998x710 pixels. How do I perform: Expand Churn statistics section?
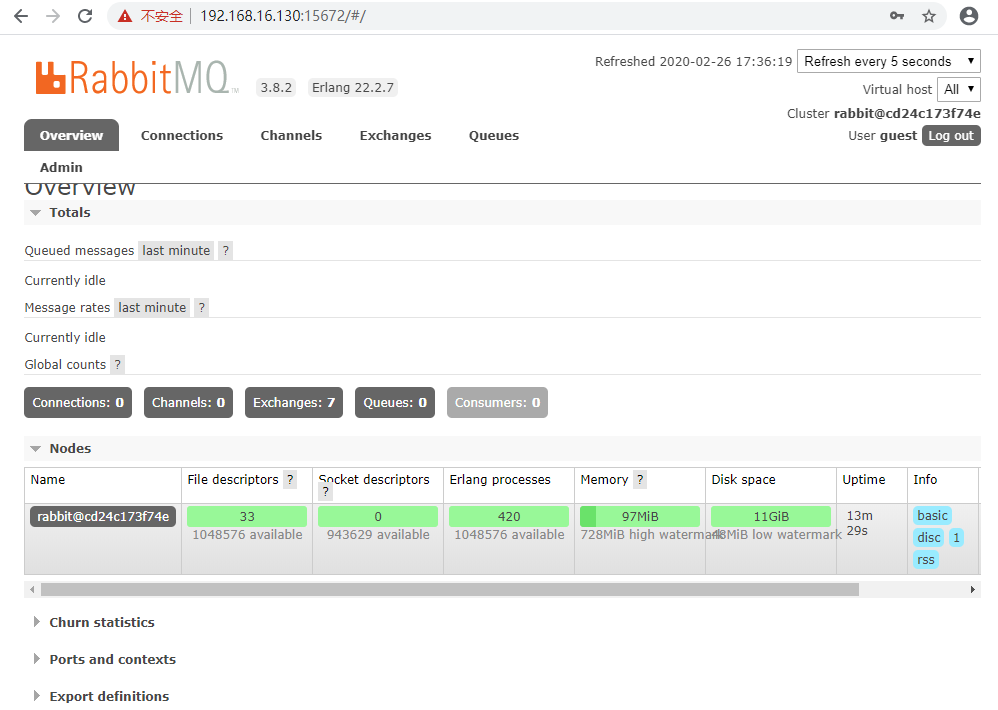pos(102,622)
